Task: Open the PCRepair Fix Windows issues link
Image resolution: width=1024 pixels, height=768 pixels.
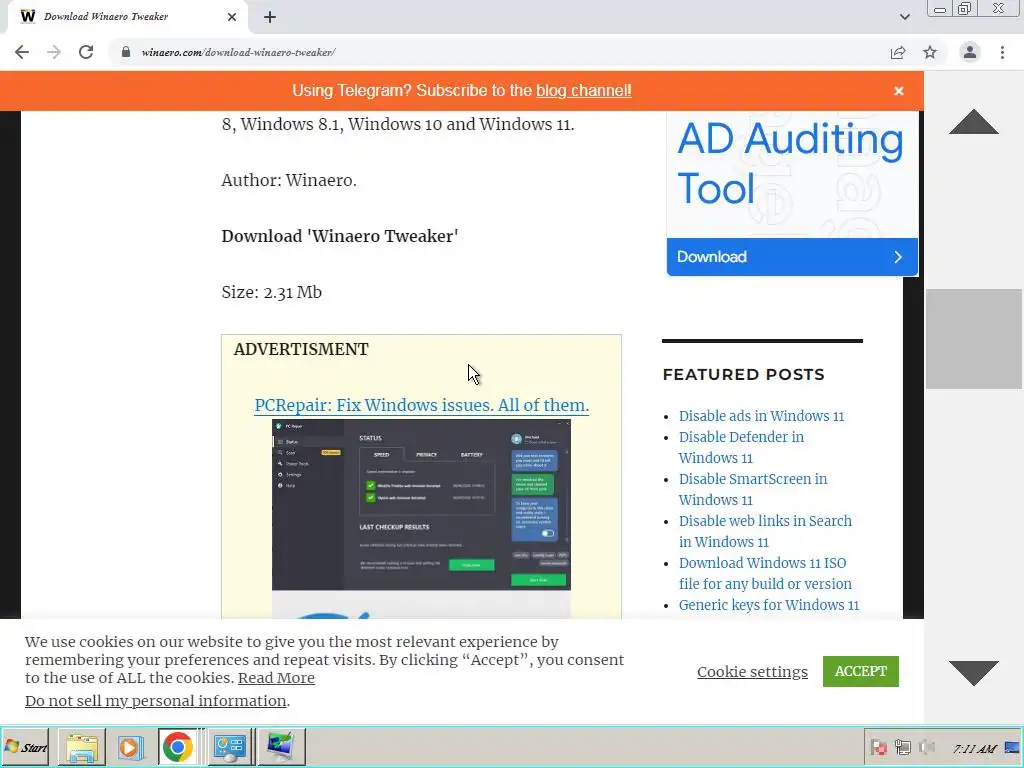Action: click(421, 405)
